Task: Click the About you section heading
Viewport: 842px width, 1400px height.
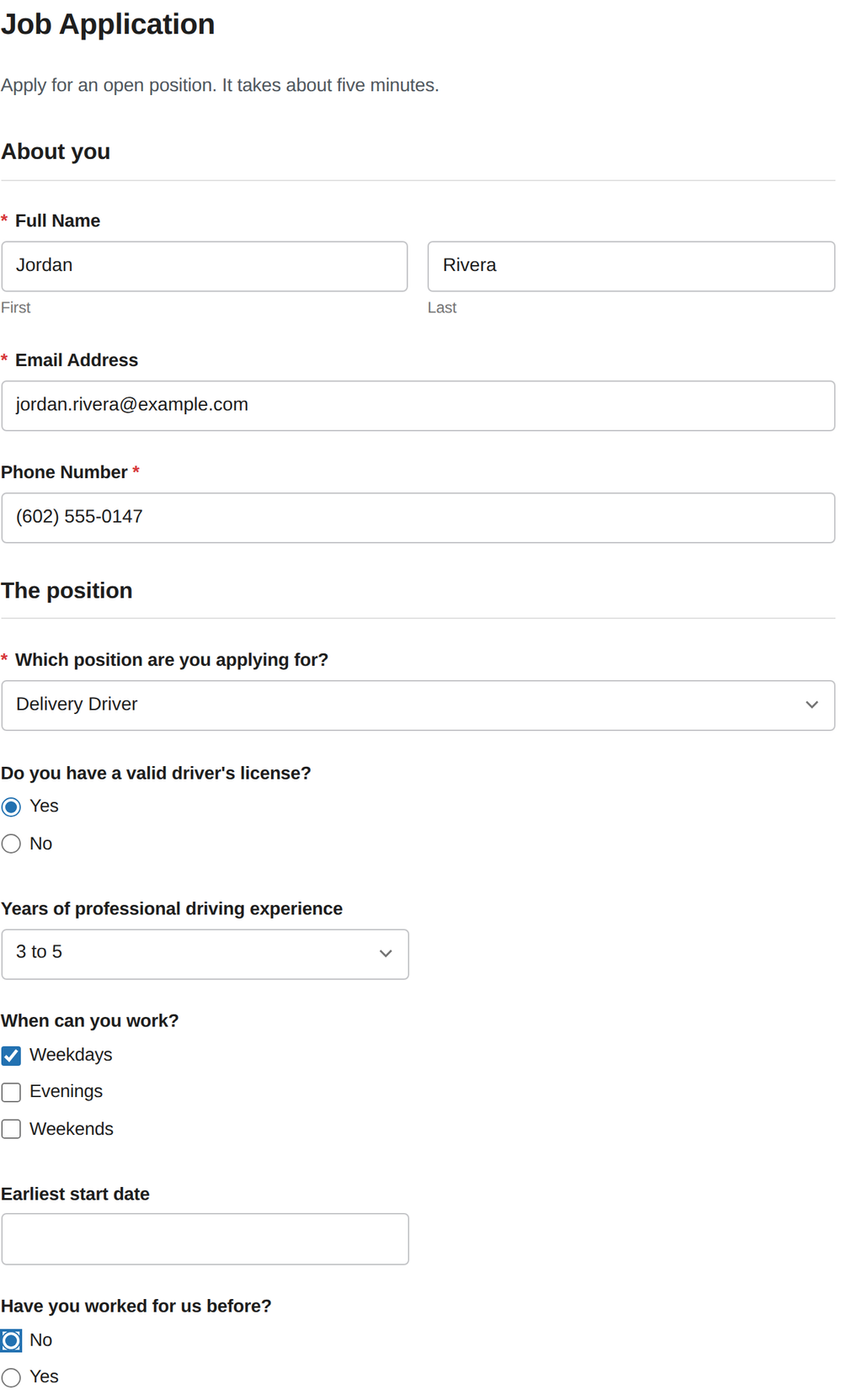Action: [x=56, y=152]
